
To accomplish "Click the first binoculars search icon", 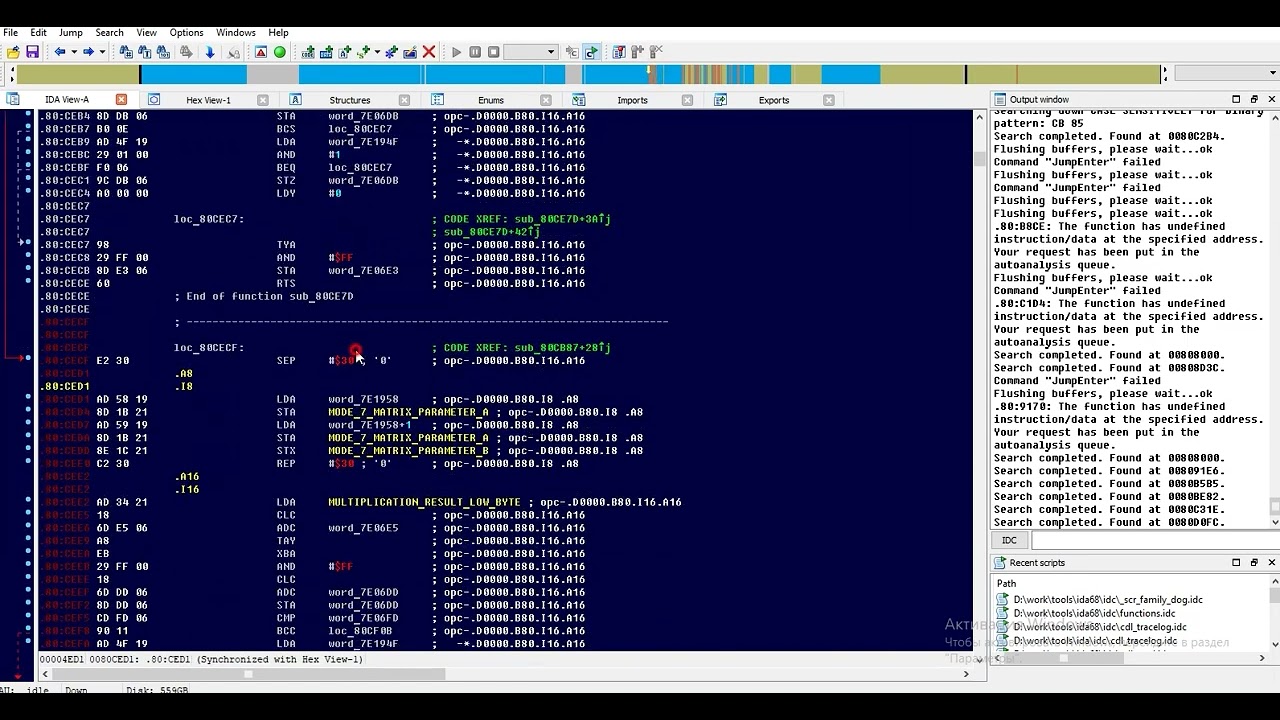I will coord(126,52).
